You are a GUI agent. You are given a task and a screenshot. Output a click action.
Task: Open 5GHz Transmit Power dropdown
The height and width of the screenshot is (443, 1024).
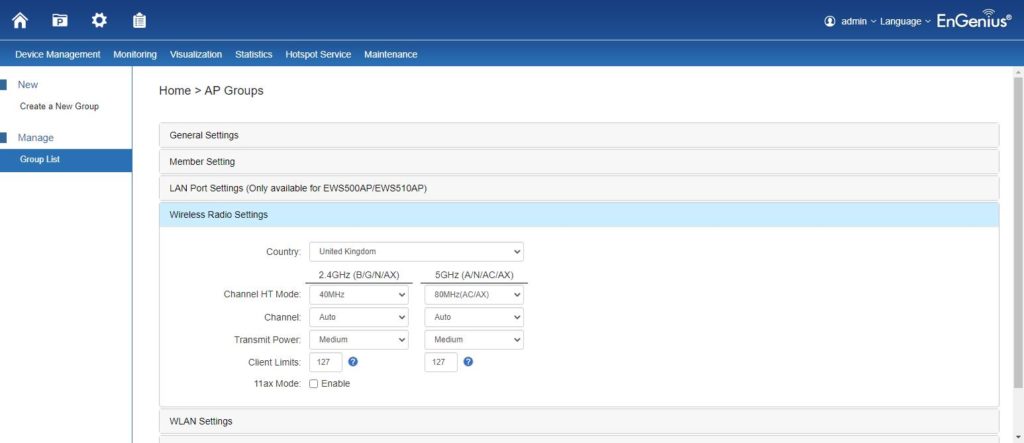[474, 340]
